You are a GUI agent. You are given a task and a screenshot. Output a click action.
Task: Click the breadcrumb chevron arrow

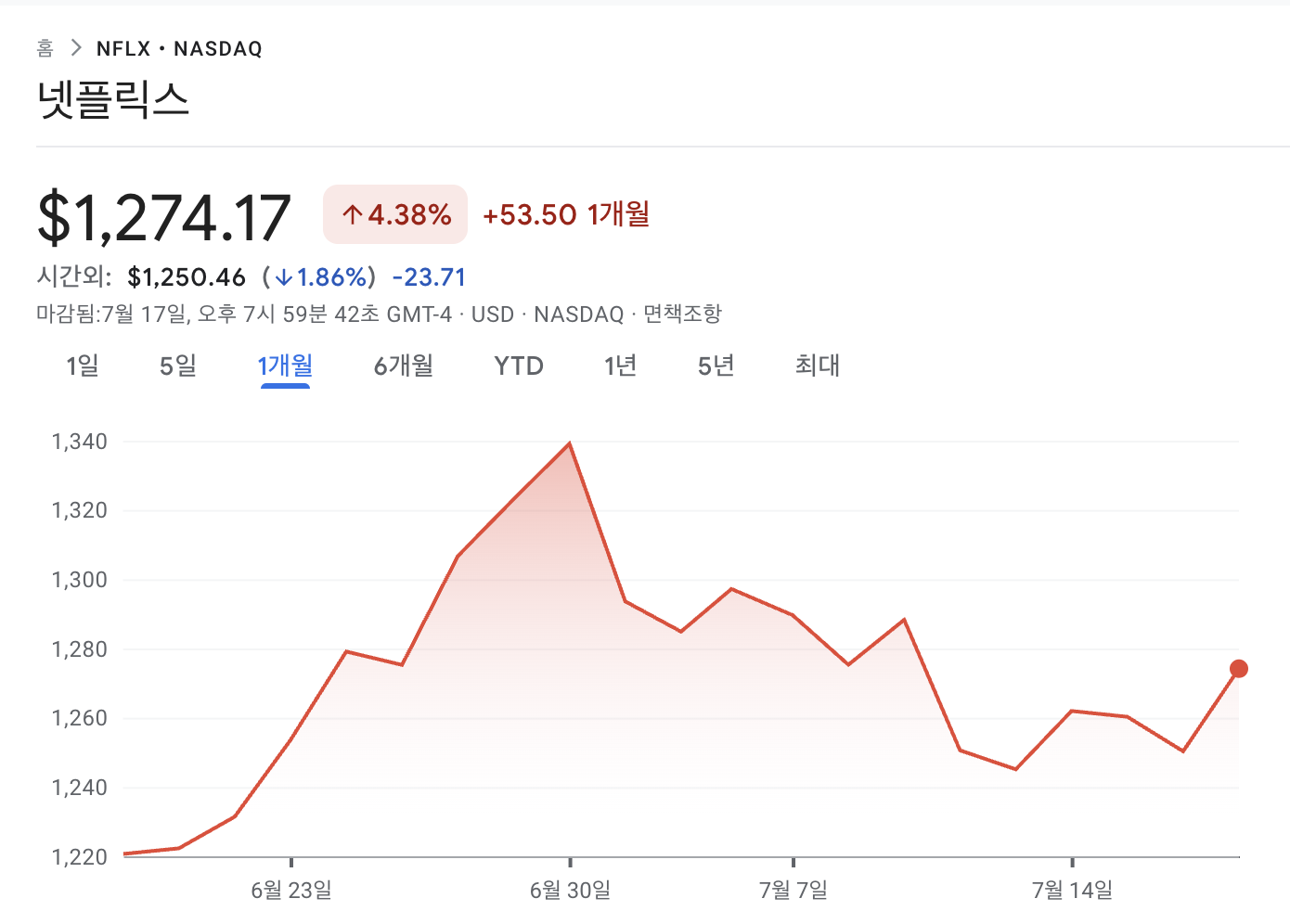[76, 48]
